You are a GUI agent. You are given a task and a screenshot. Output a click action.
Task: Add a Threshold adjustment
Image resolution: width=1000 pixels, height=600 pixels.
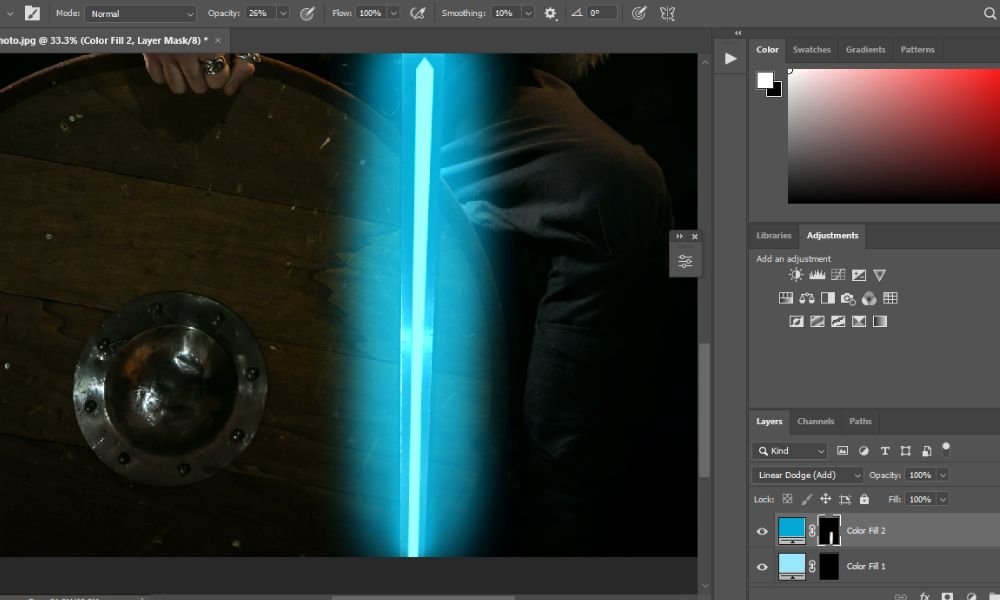[838, 321]
